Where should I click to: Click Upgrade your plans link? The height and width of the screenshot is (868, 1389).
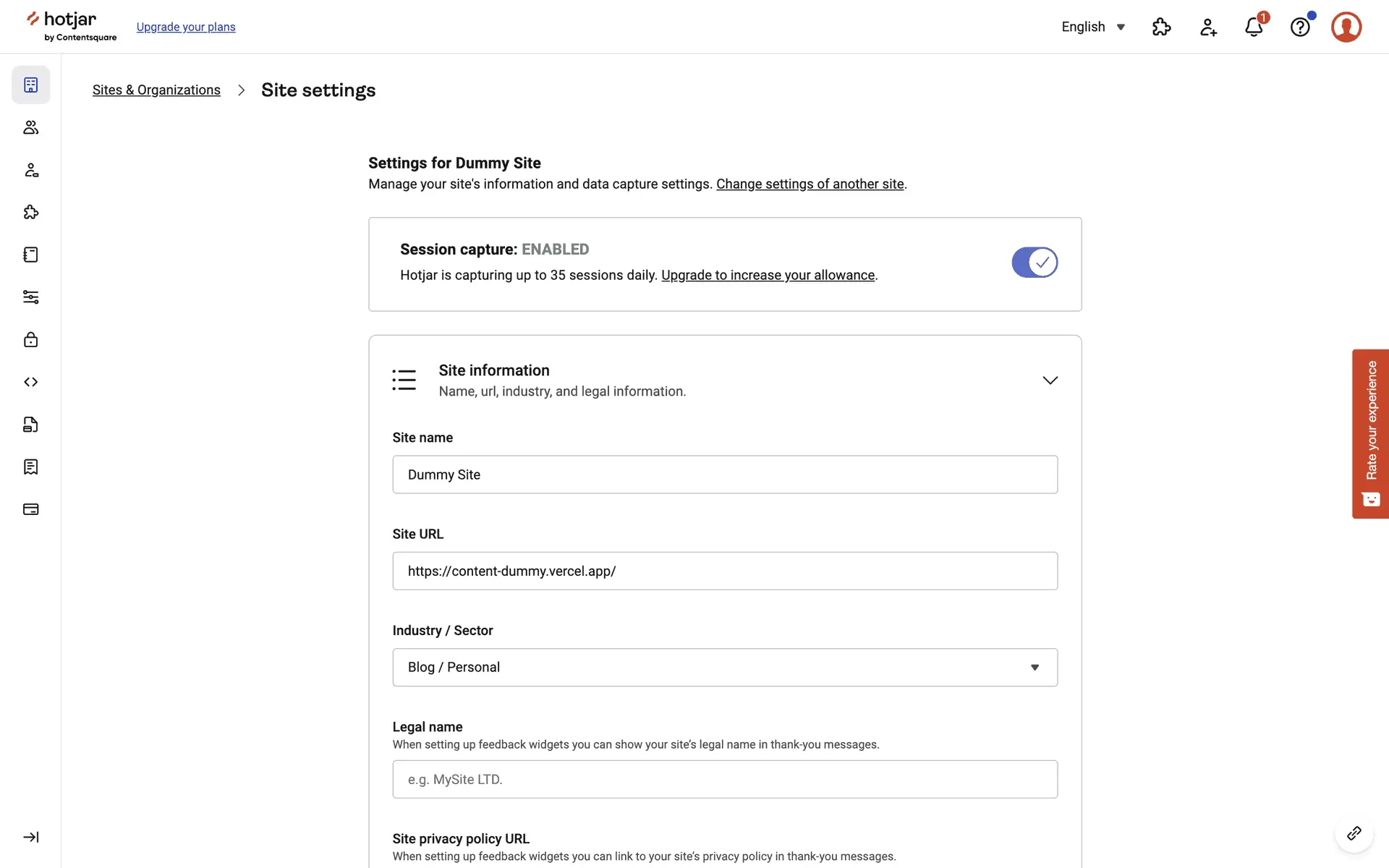pos(186,27)
